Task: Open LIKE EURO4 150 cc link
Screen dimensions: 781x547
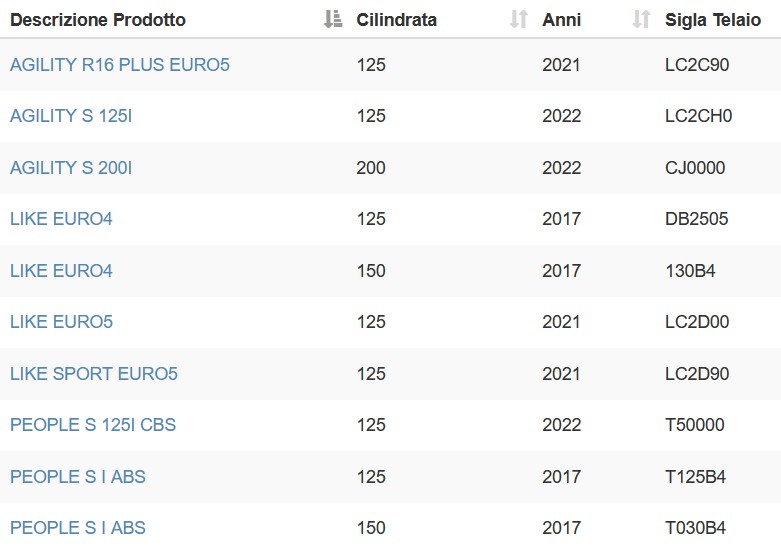Action: pyautogui.click(x=61, y=271)
